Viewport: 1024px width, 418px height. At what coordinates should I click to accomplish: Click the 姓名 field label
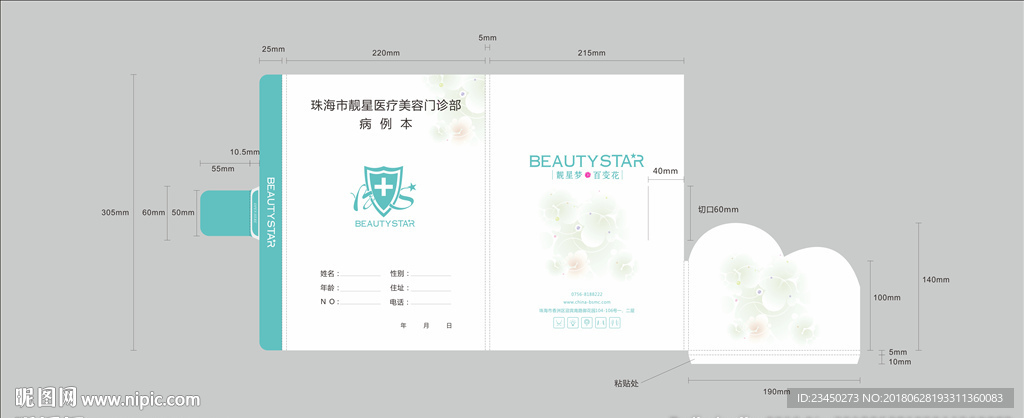(329, 273)
